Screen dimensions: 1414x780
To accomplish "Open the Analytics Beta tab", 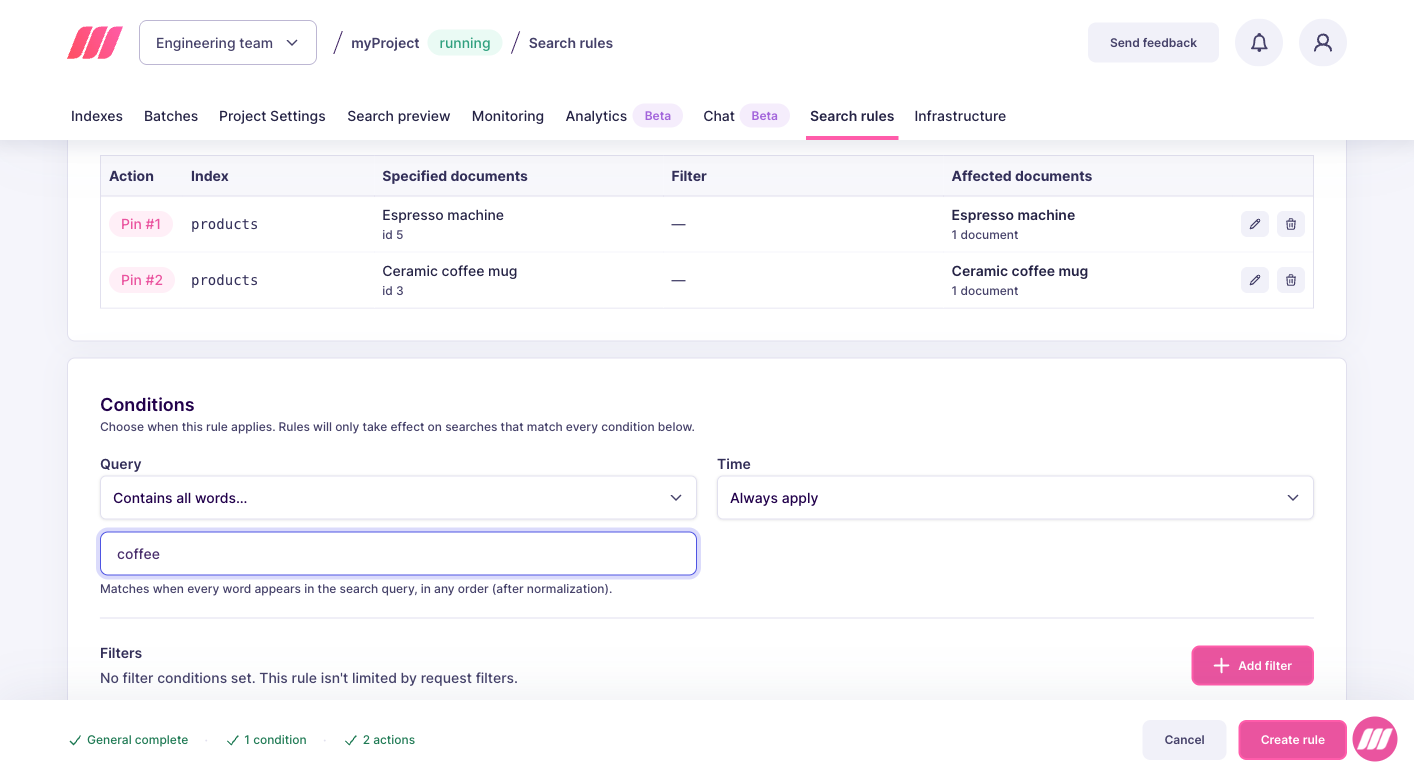I will (624, 116).
